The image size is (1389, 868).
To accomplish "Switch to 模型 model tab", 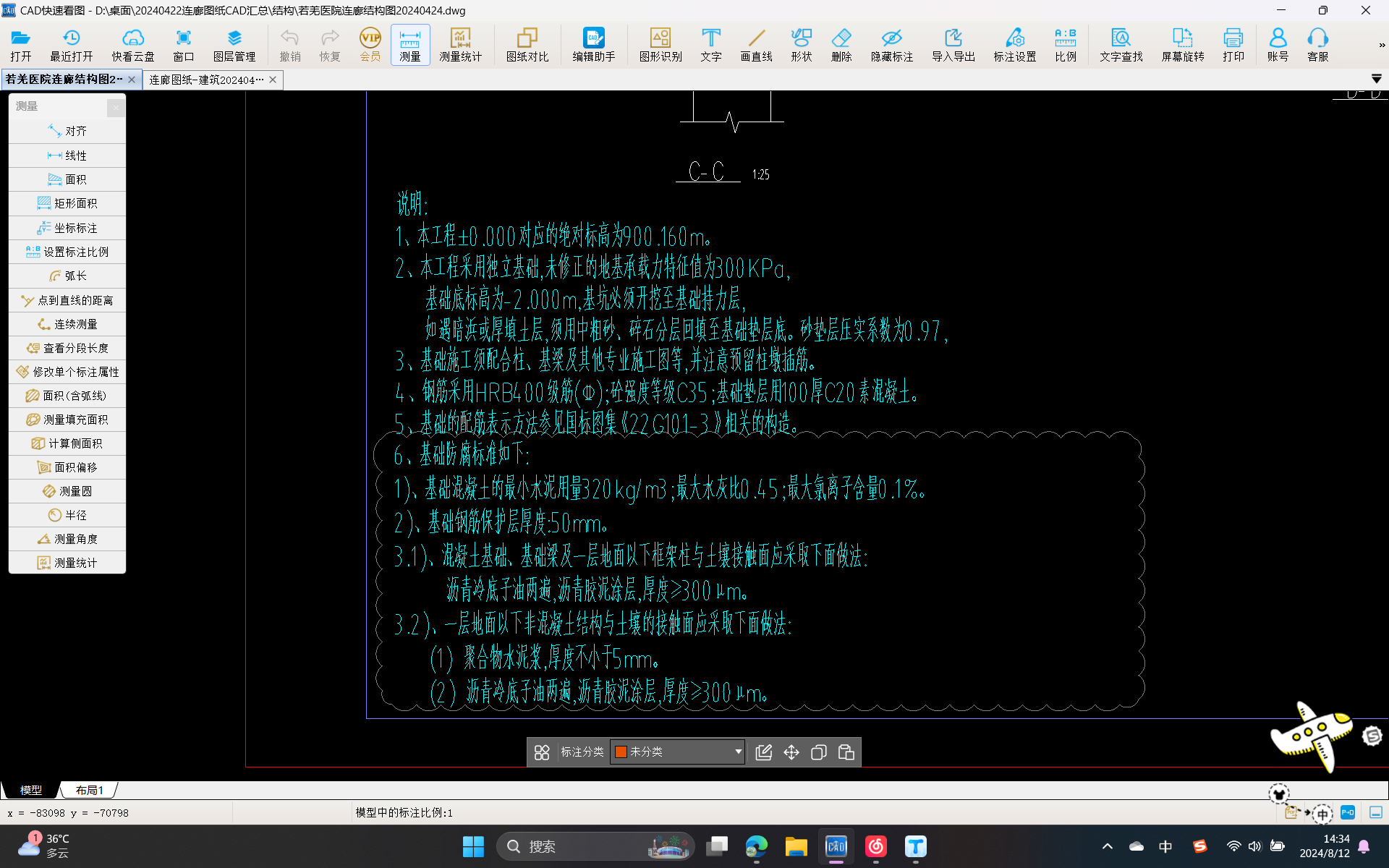I will click(30, 790).
